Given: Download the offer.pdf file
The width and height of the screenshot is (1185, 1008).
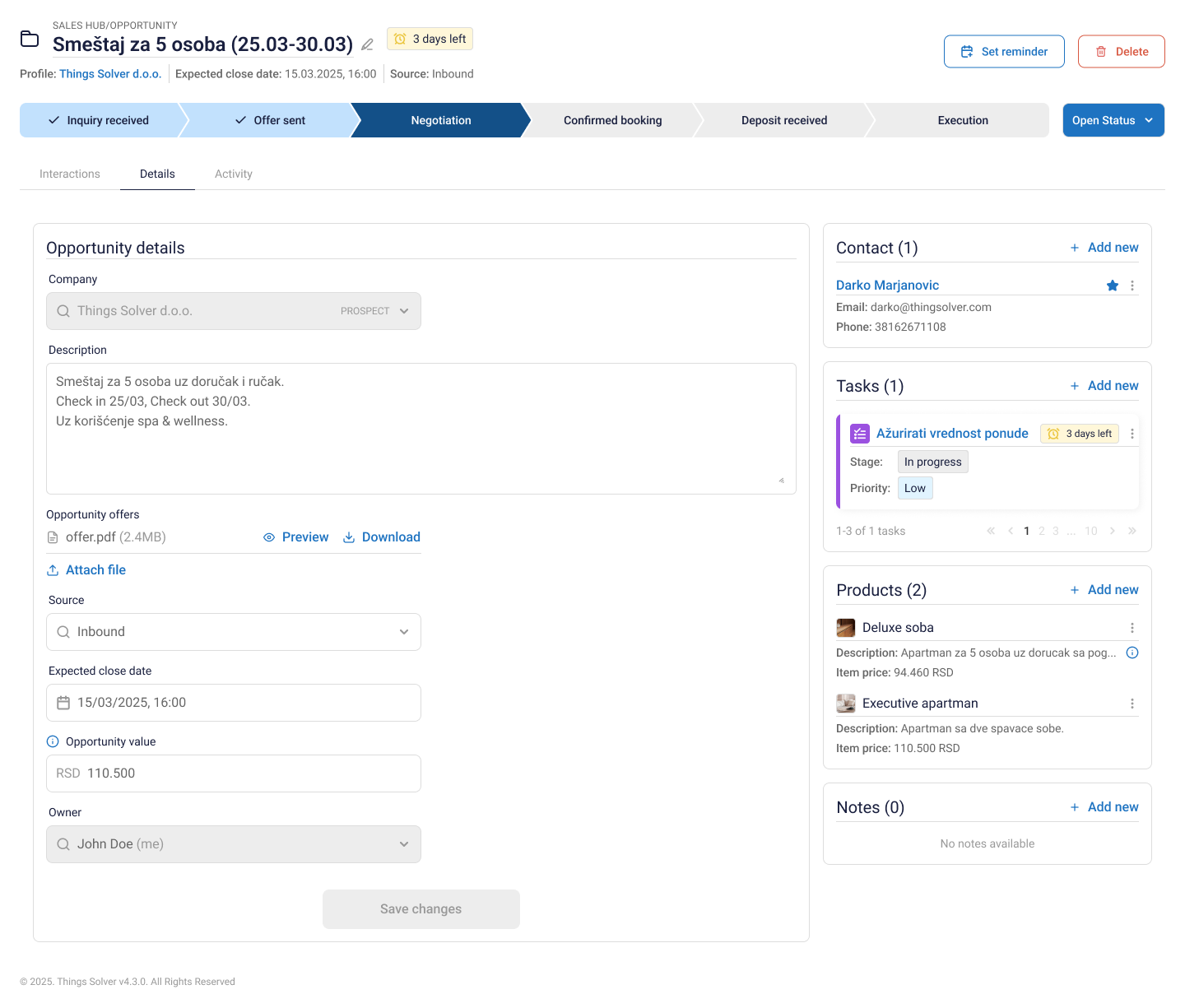Looking at the screenshot, I should 381,537.
